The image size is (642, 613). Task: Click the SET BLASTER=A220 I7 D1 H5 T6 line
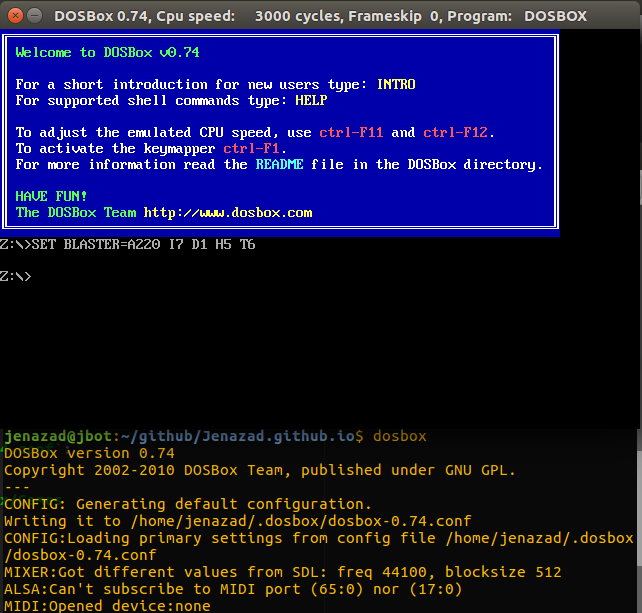128,244
